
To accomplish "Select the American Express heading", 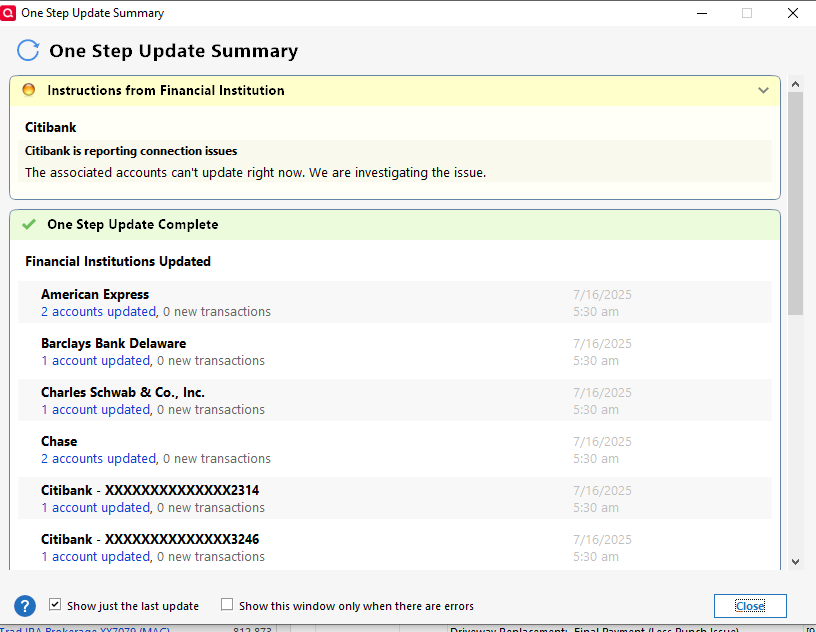I will (x=95, y=294).
